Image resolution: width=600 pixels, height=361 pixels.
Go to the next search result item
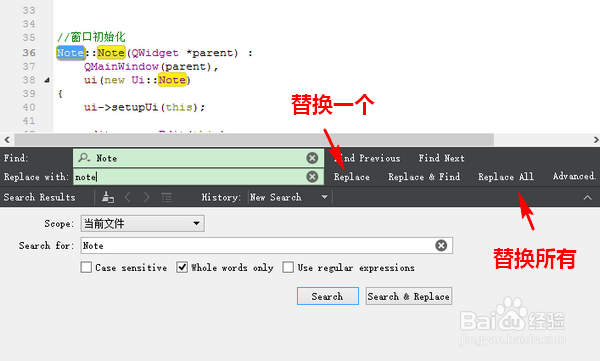[147, 197]
